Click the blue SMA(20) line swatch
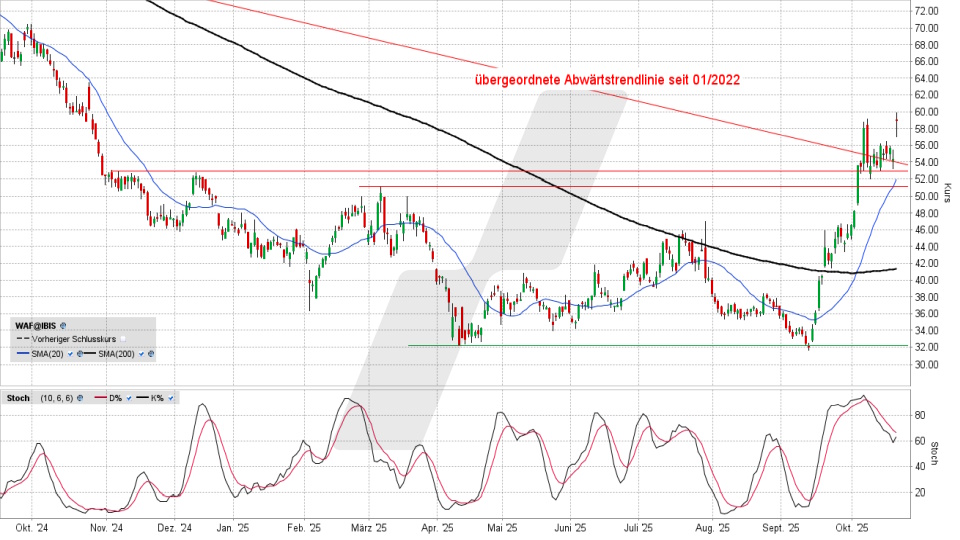Viewport: 960px width, 540px height. [x=23, y=353]
